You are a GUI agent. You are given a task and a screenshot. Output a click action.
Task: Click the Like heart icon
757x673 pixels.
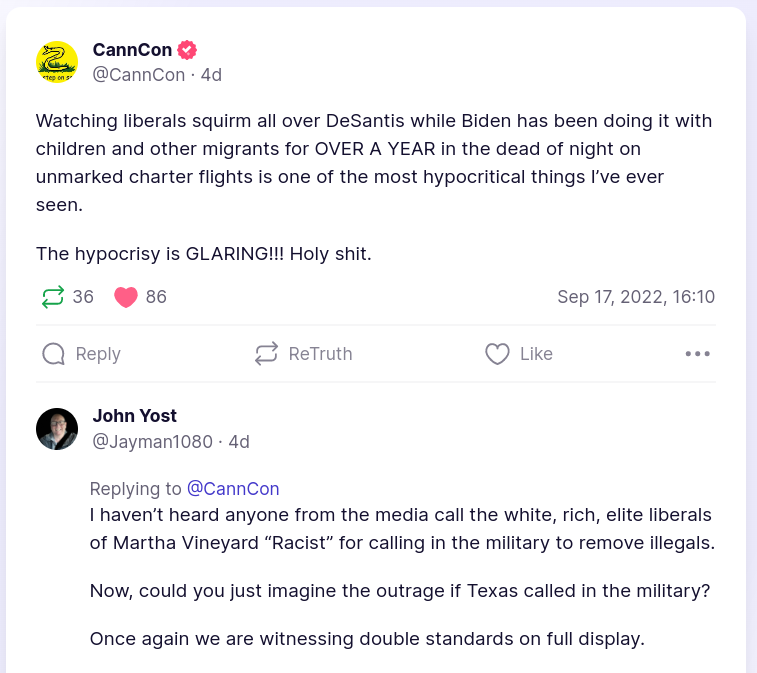497,354
